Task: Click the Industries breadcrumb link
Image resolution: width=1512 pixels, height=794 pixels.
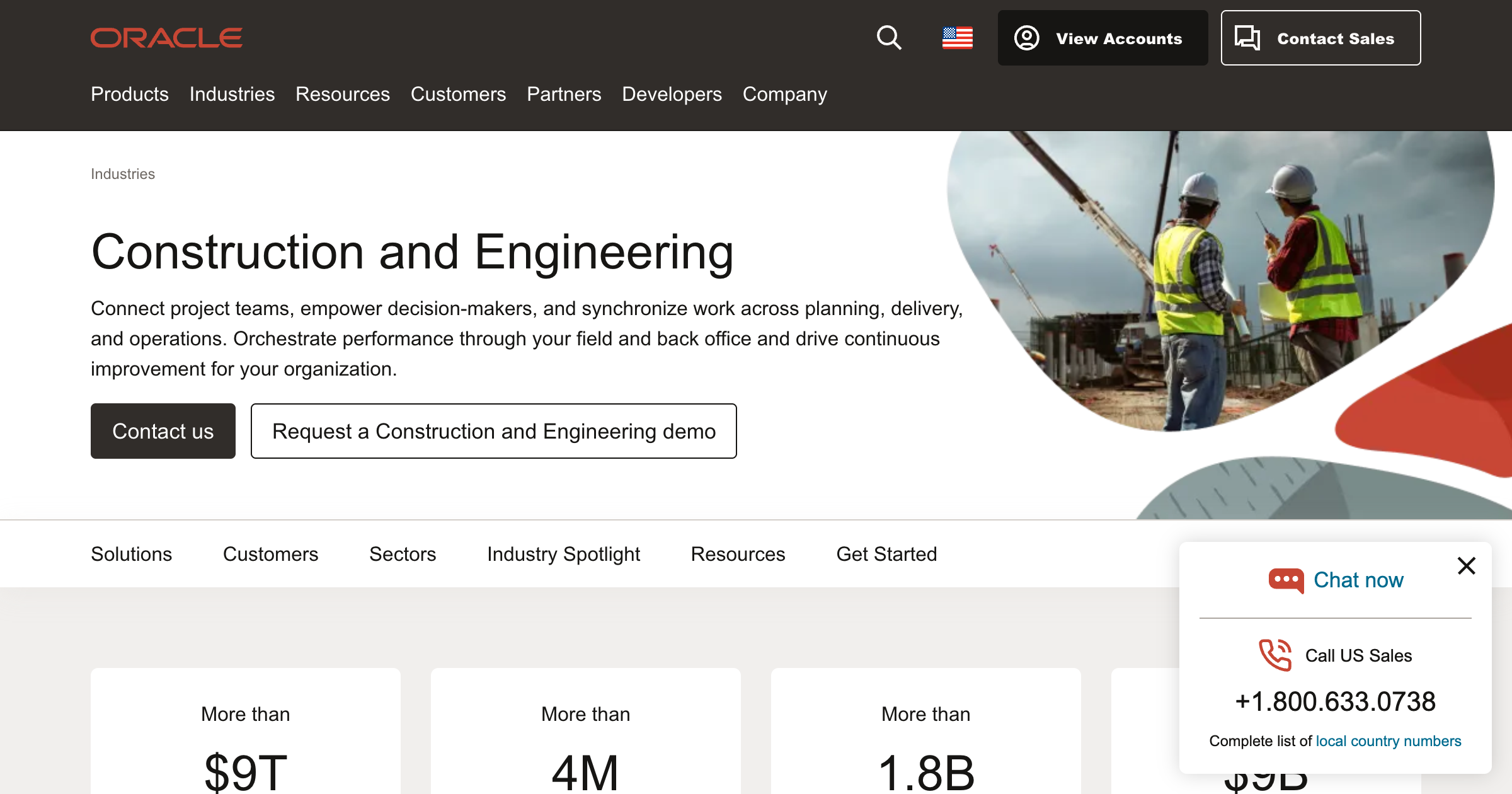Action: (x=123, y=174)
